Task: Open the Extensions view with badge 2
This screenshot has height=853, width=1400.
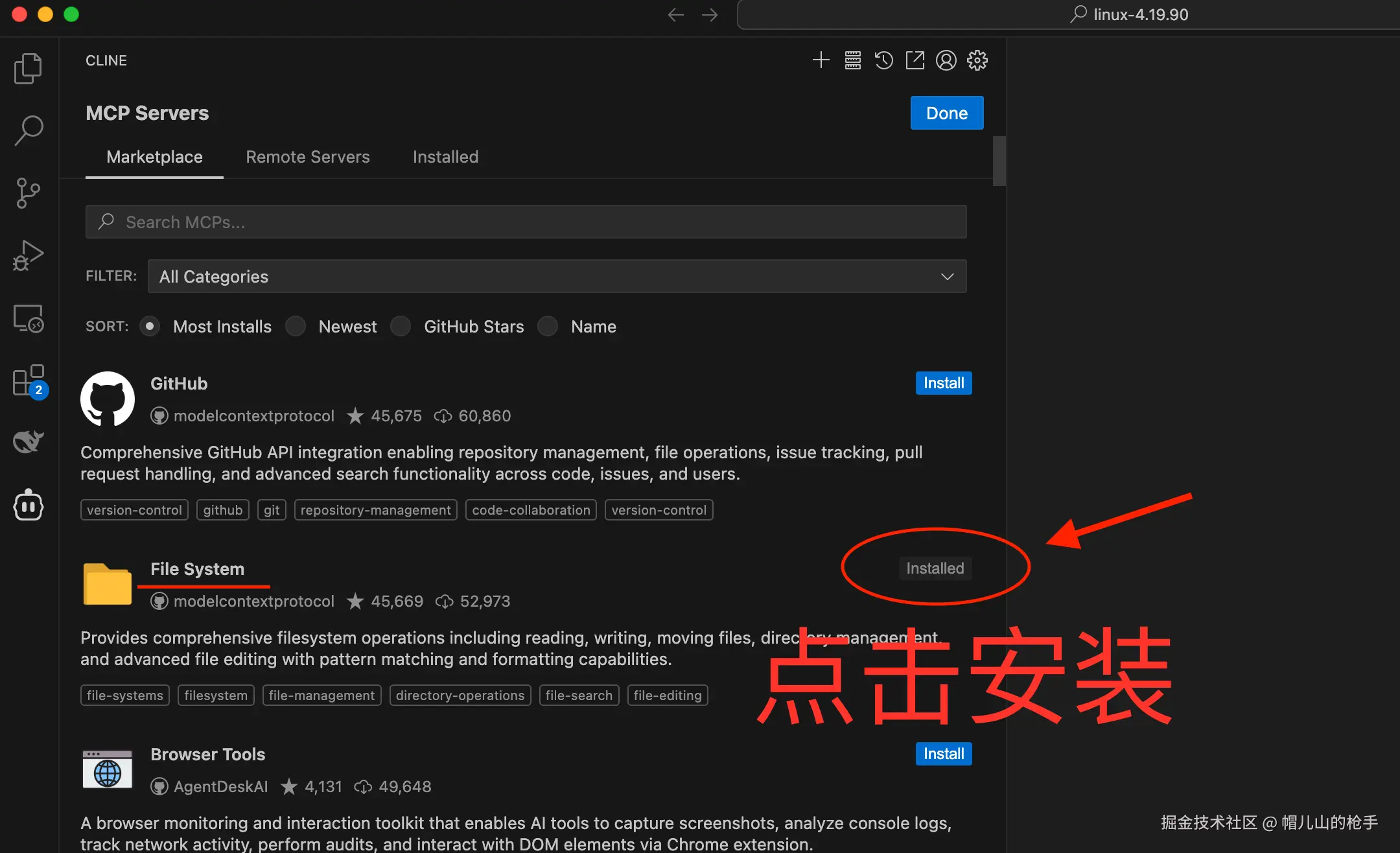Action: [x=28, y=380]
